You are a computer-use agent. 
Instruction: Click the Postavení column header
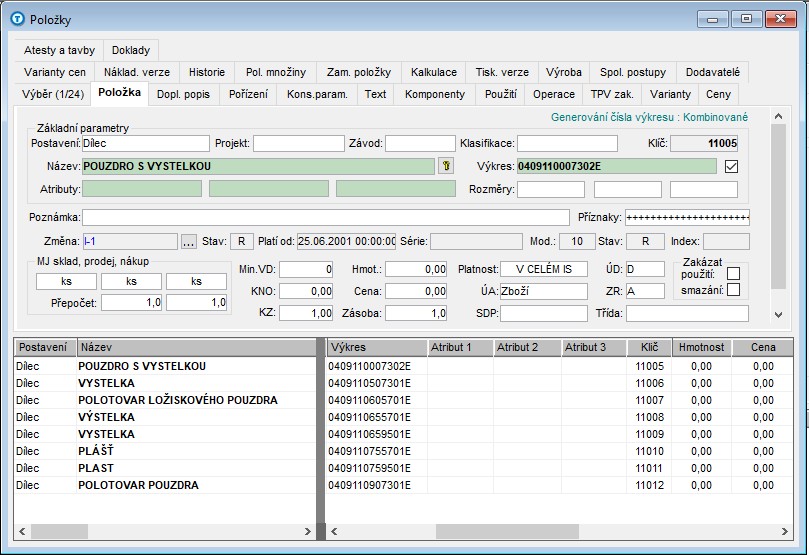click(45, 348)
